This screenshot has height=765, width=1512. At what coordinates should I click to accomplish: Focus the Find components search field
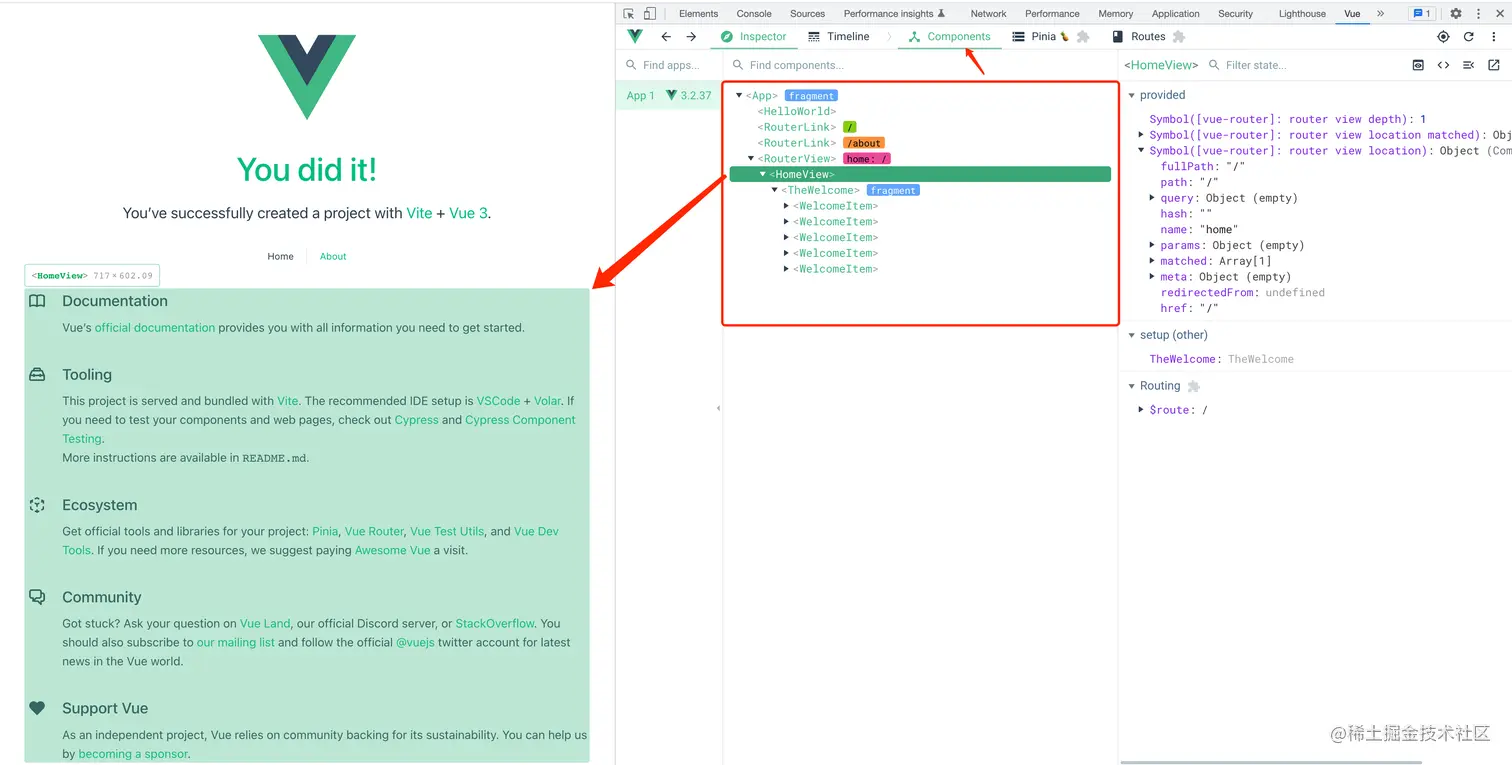(920, 65)
